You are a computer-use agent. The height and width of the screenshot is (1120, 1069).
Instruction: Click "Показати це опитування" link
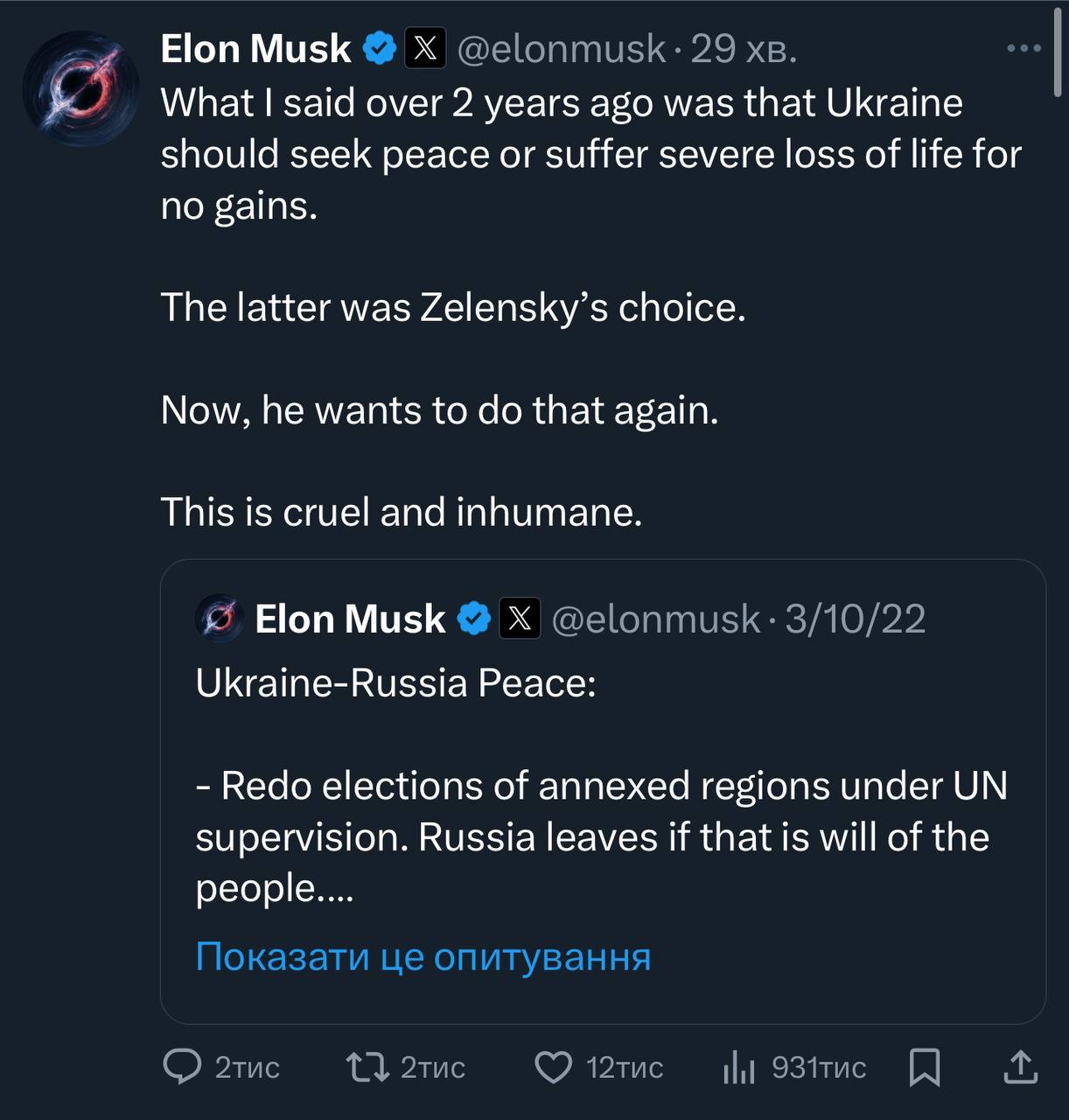423,956
